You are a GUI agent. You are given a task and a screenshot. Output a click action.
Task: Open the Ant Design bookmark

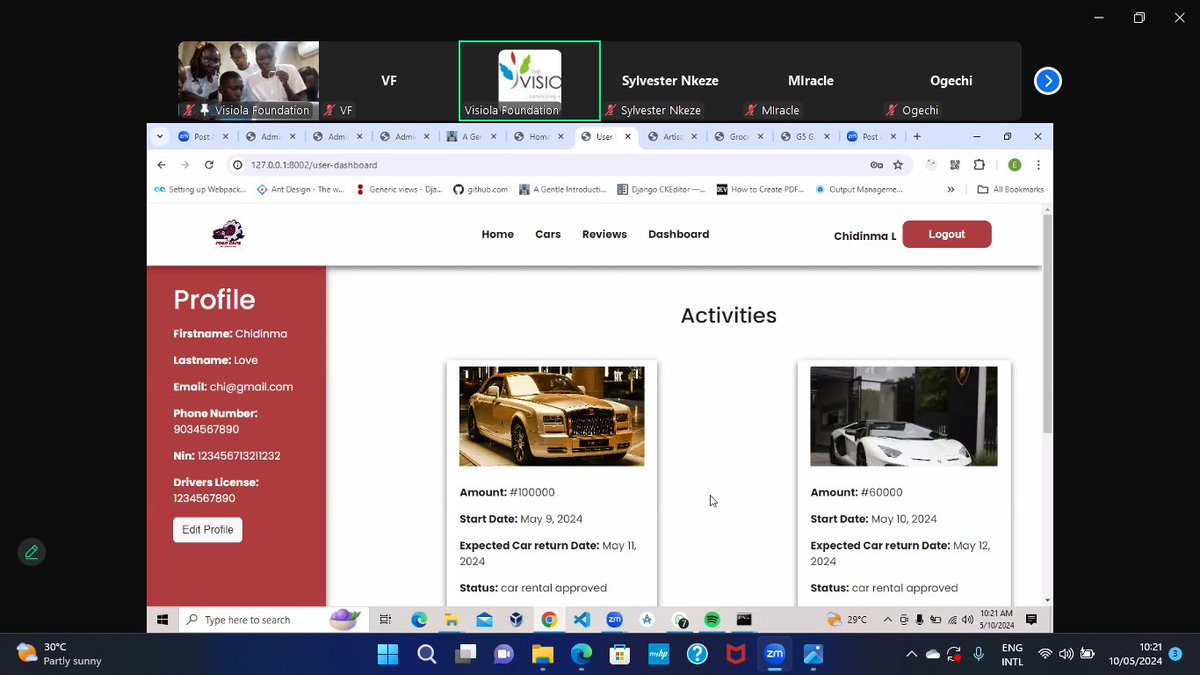(300, 189)
